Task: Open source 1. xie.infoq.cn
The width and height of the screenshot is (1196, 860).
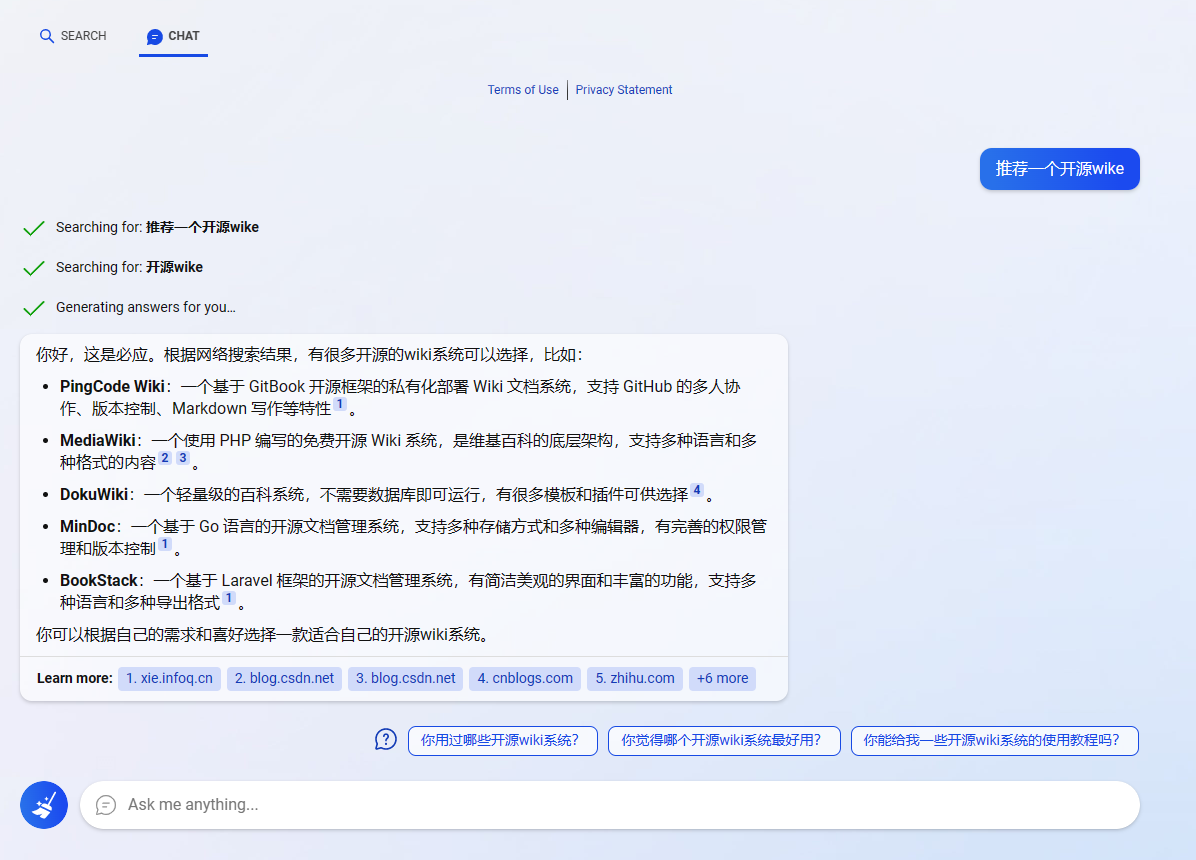Action: 169,678
